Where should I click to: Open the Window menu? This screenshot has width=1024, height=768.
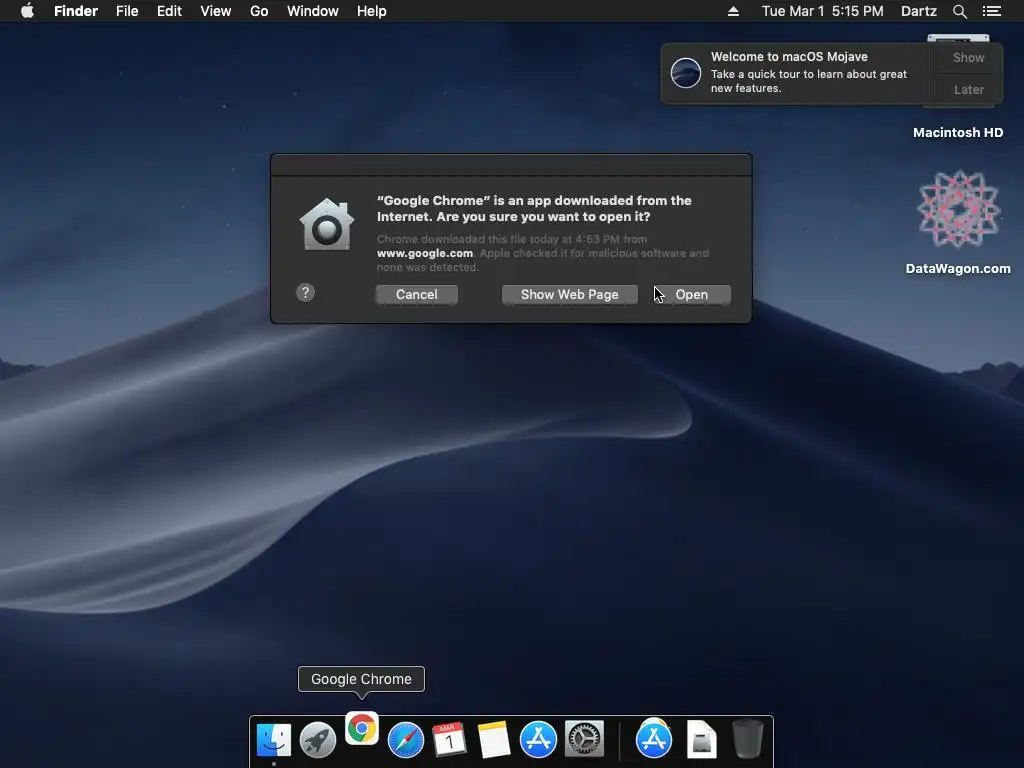313,11
